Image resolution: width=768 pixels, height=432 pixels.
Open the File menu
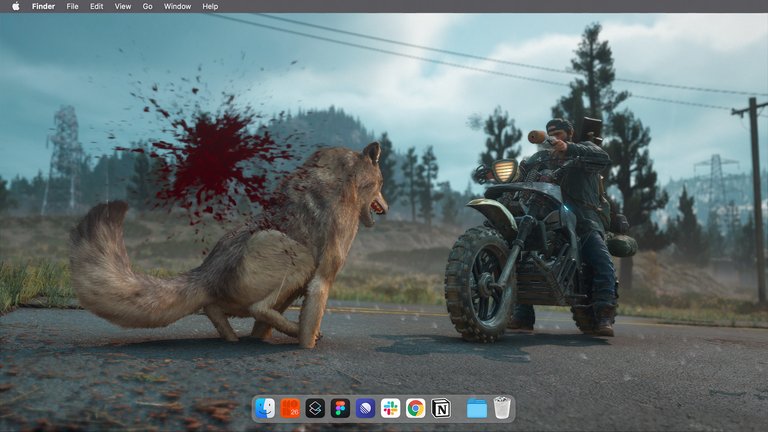point(72,6)
